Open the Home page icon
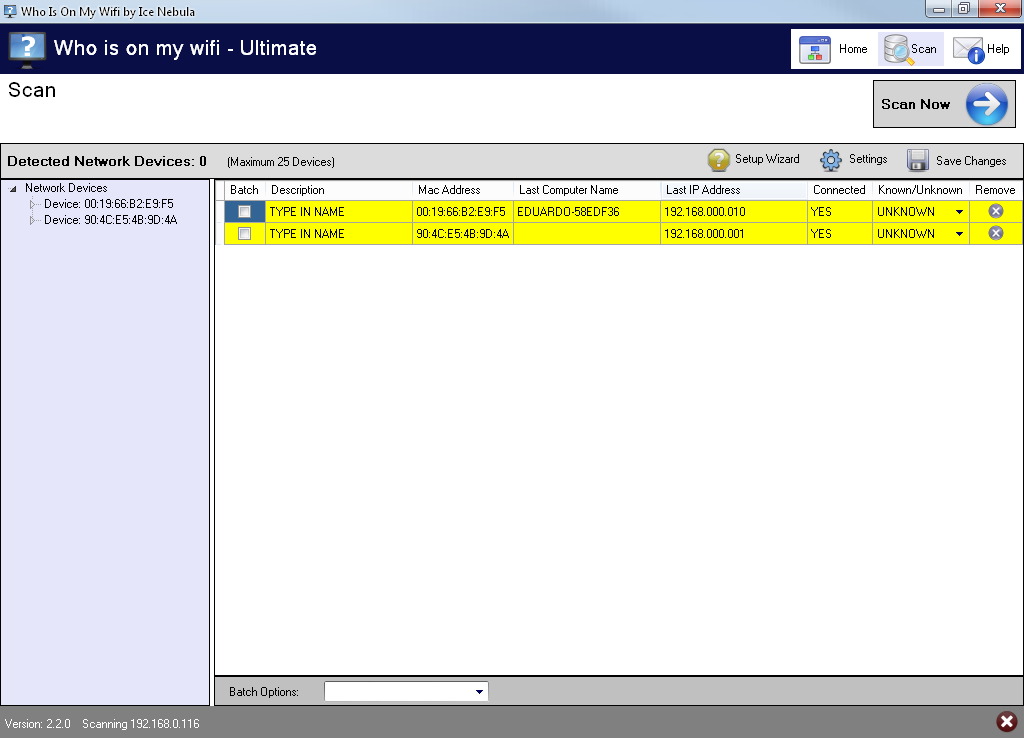The image size is (1024, 738). [x=814, y=50]
